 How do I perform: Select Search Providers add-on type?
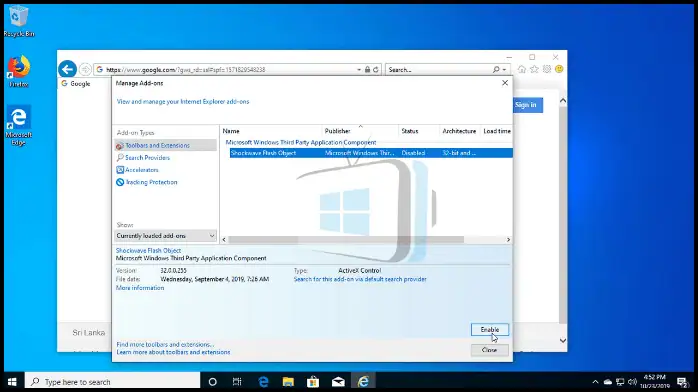pos(147,158)
